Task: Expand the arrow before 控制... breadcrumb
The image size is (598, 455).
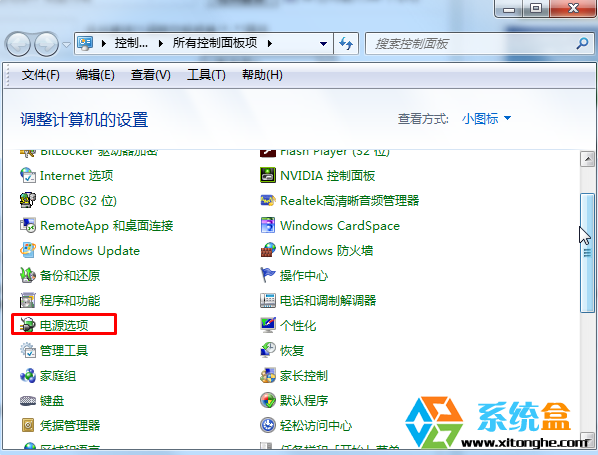Action: [x=103, y=43]
